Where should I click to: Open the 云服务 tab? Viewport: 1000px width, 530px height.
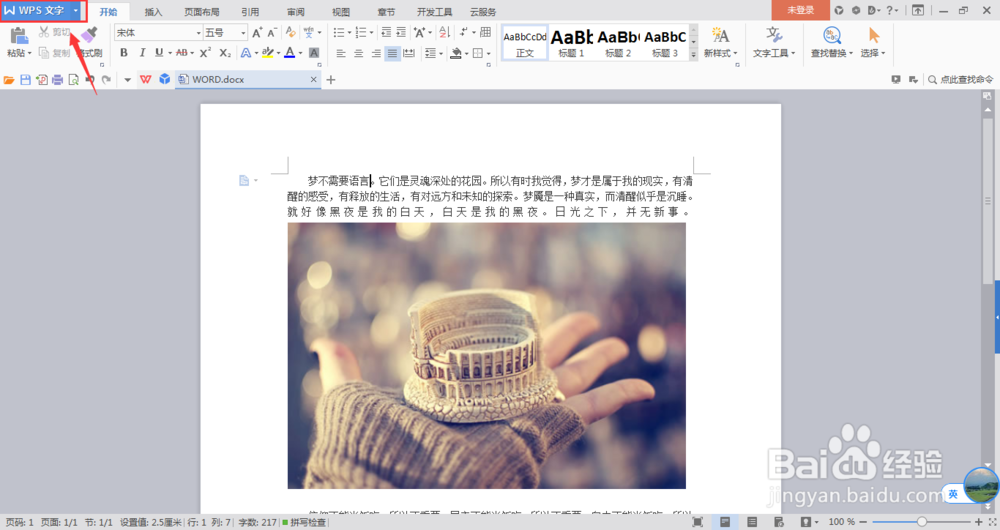pos(483,11)
